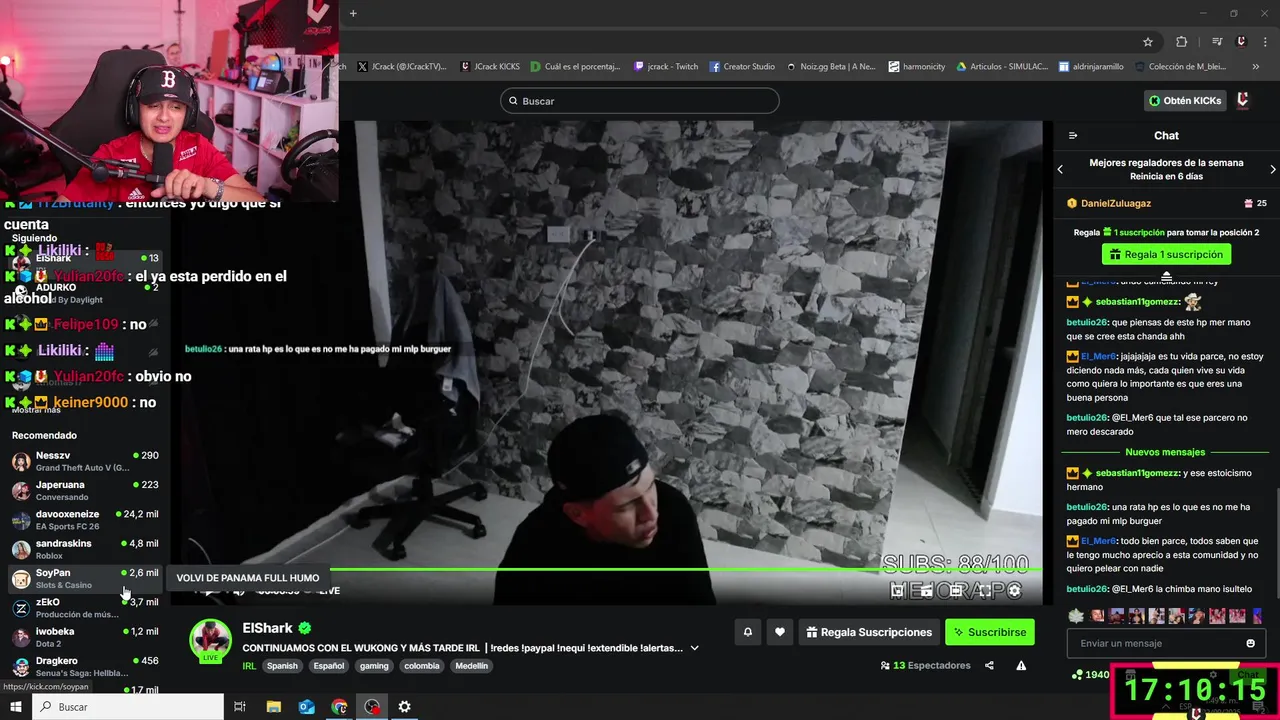The image size is (1280, 720).
Task: Open Windows Start menu
Action: click(16, 707)
